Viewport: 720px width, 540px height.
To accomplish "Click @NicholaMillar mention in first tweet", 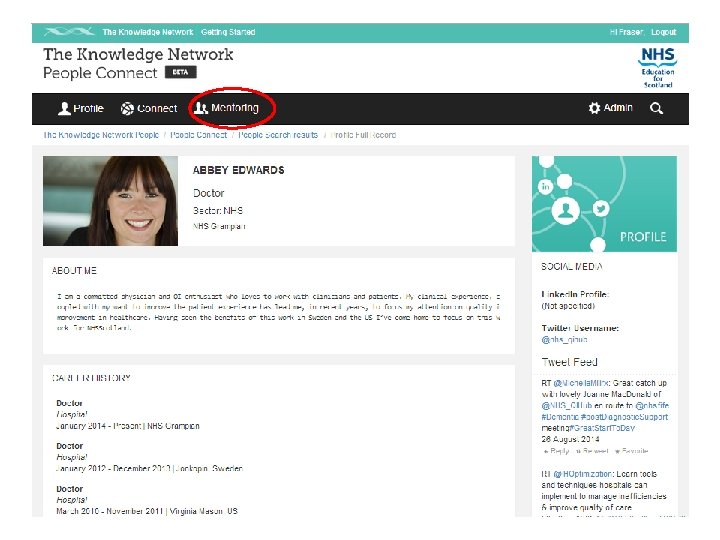I will (x=581, y=383).
